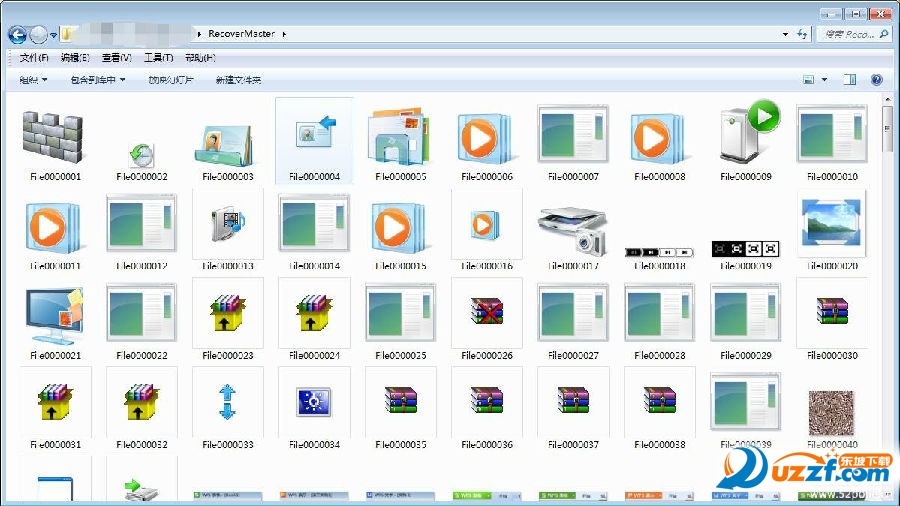This screenshot has width=900, height=506.
Task: Open the green clock restore icon File0000002
Action: click(141, 155)
